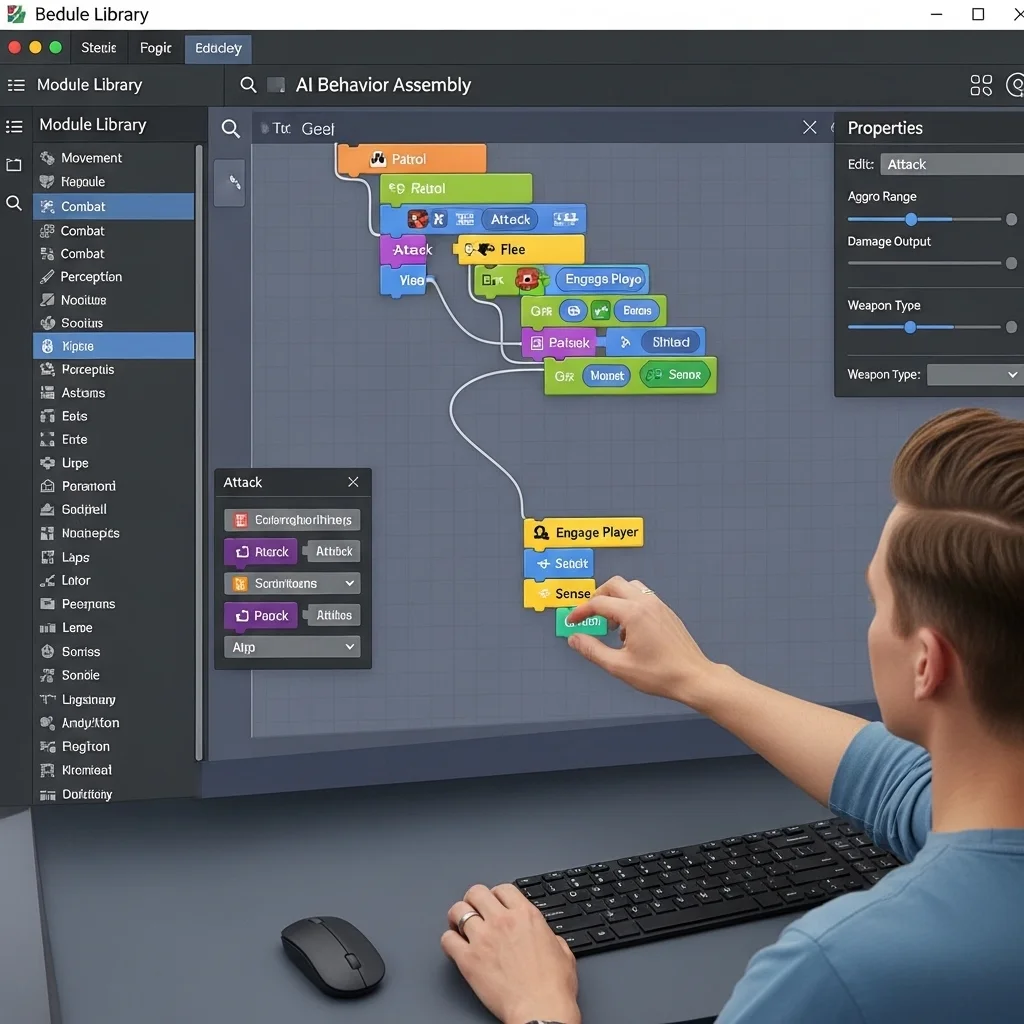This screenshot has height=1024, width=1024.
Task: Click the canvas search icon near Geel
Action: (x=231, y=128)
